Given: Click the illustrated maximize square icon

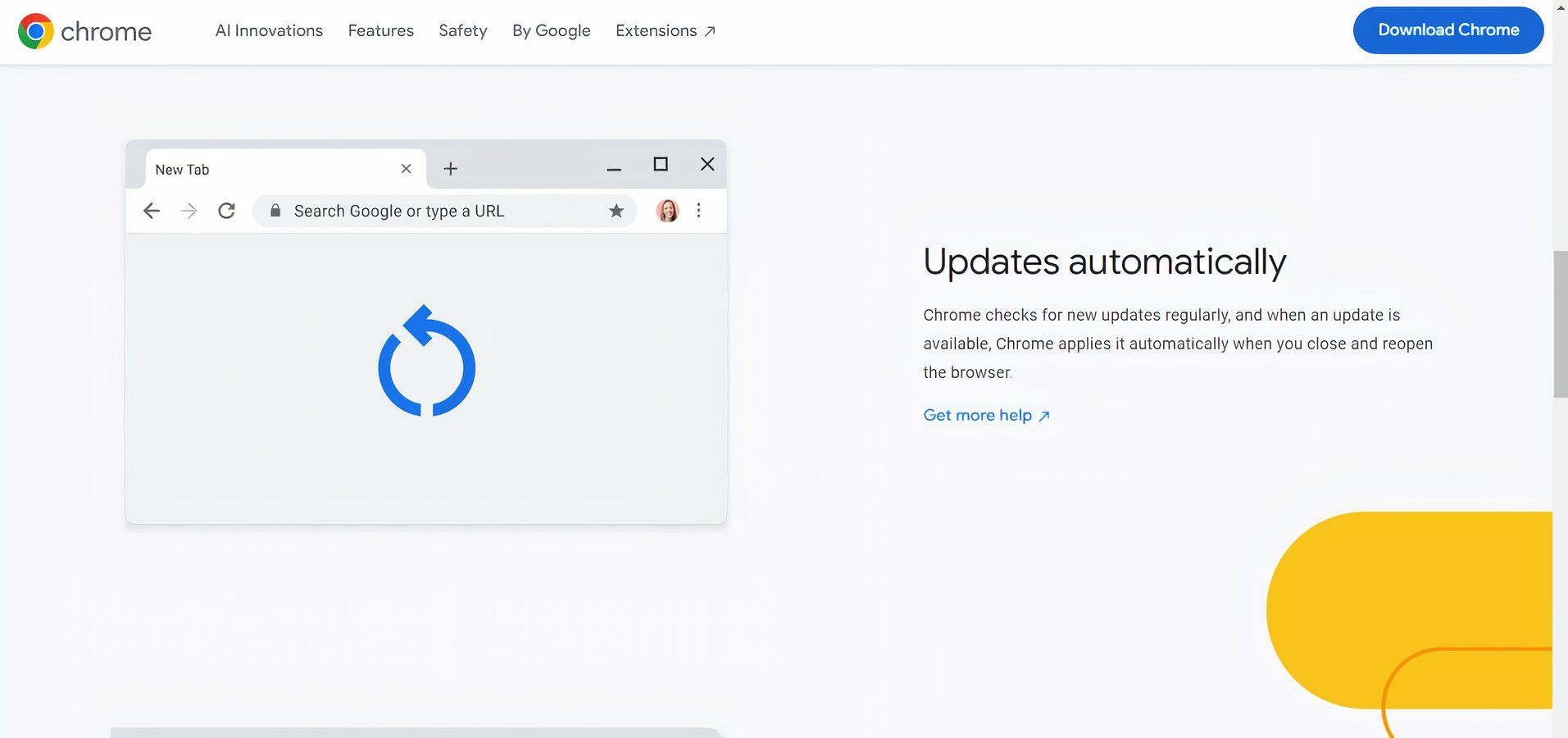Looking at the screenshot, I should pos(661,164).
